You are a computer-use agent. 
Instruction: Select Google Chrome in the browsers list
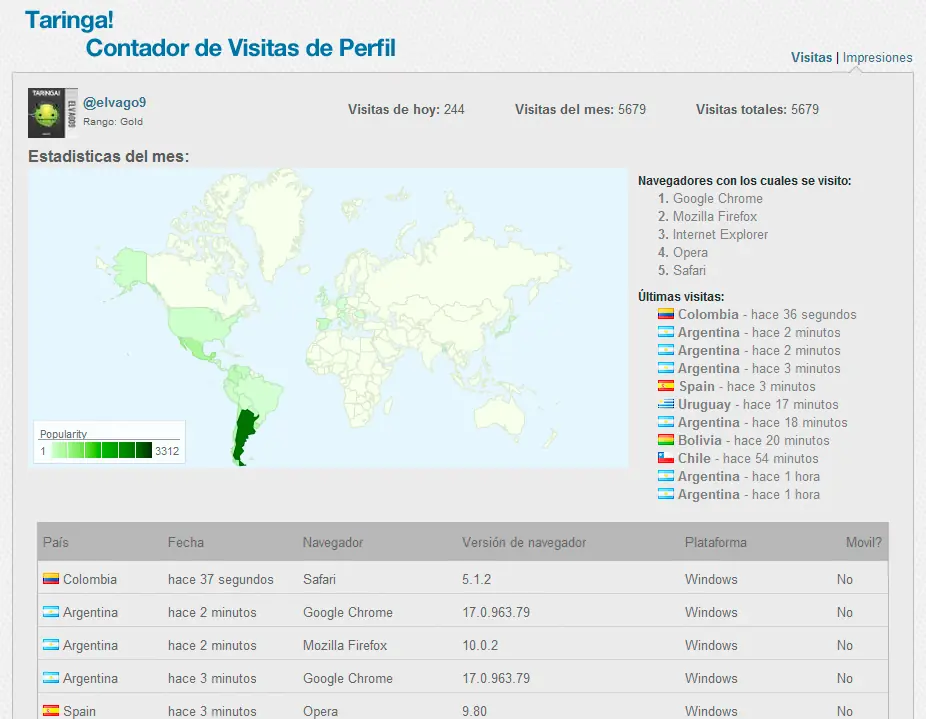point(718,199)
